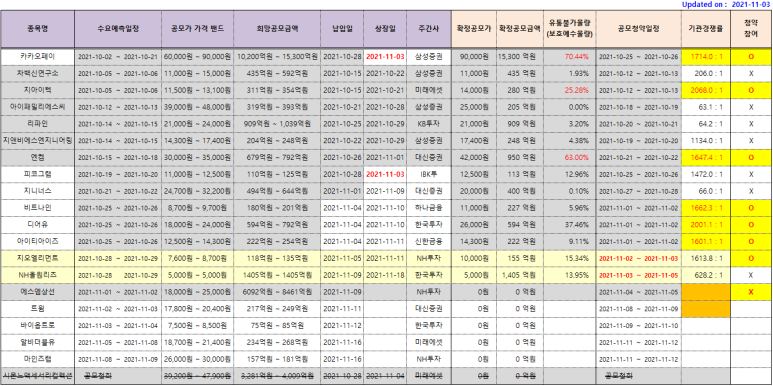Click the 청약참여 column header
Viewport: 773px width, 386px height.
click(751, 29)
